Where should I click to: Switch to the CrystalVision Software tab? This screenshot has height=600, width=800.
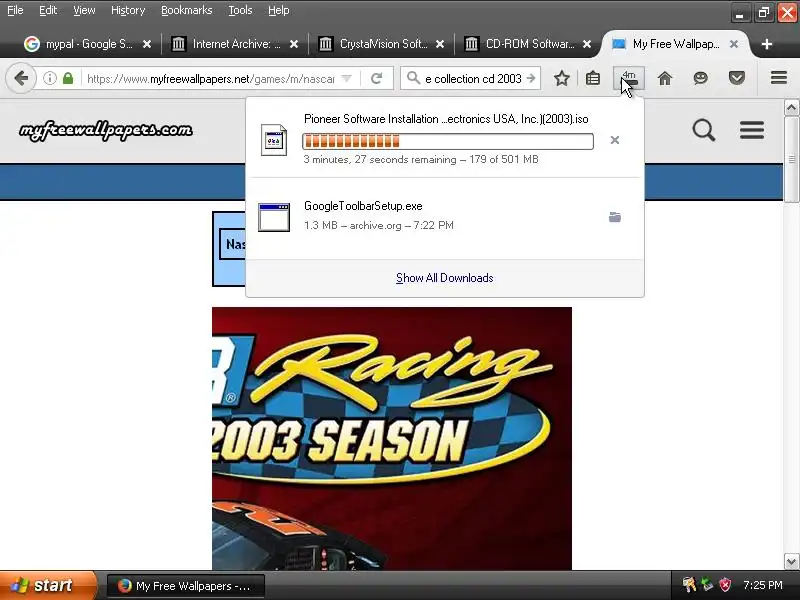[381, 44]
